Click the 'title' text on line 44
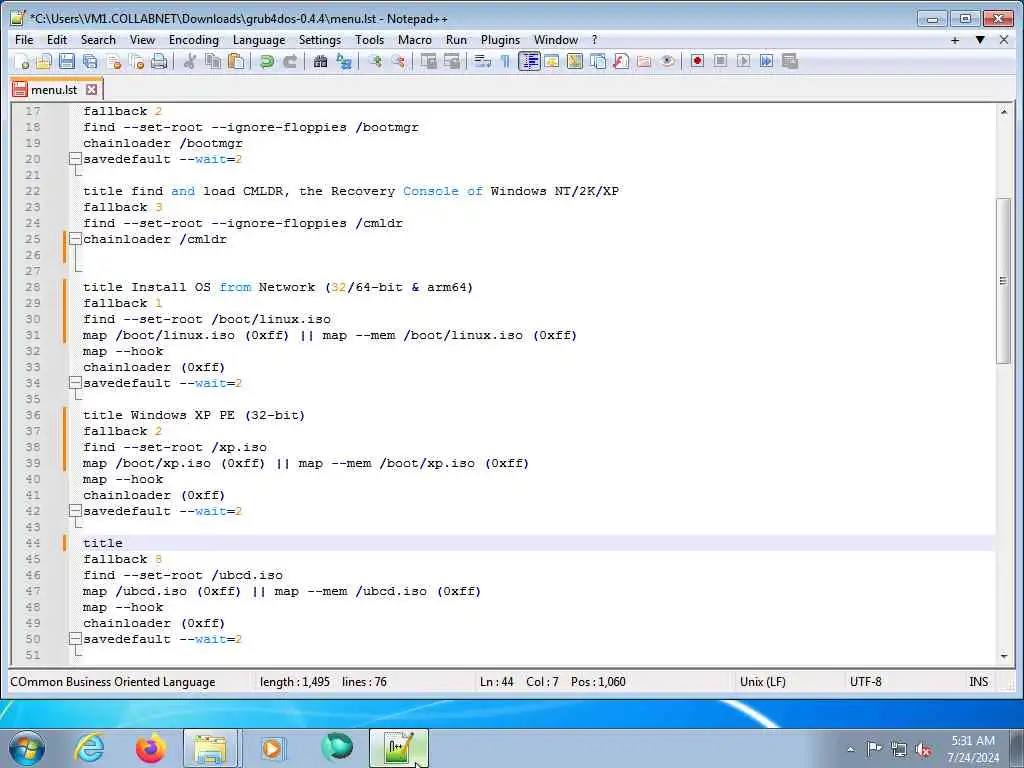Screen dimensions: 1024x768 (x=103, y=543)
